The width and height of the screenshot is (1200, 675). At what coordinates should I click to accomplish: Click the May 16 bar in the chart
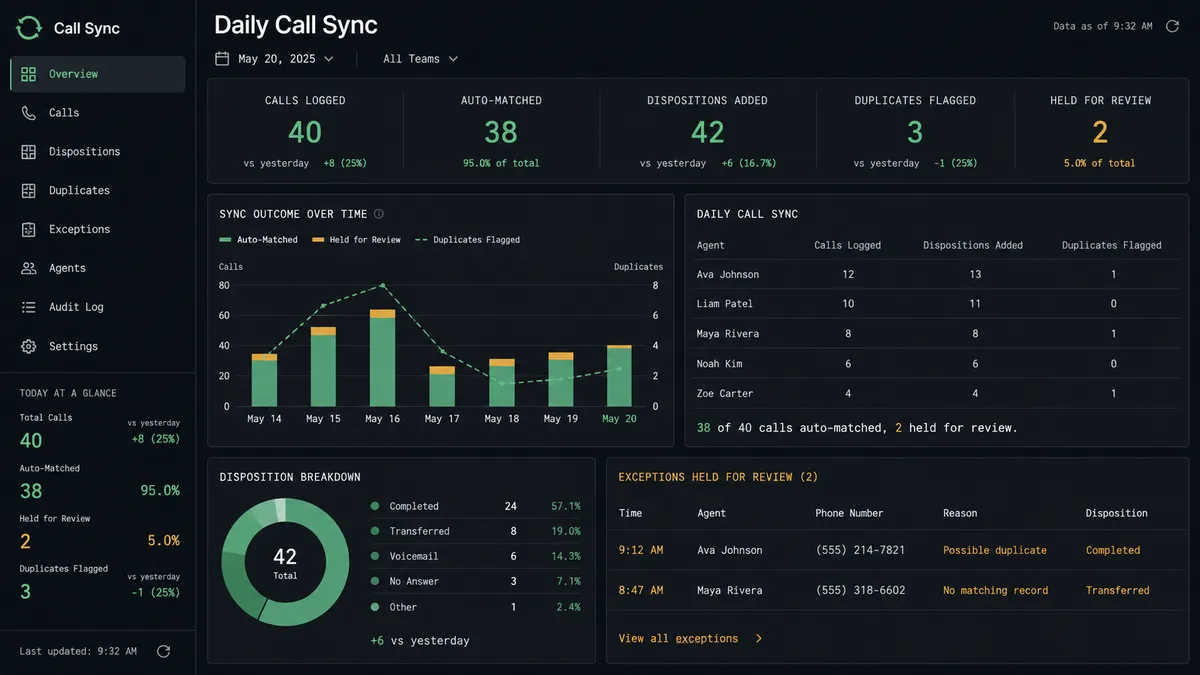[x=382, y=358]
